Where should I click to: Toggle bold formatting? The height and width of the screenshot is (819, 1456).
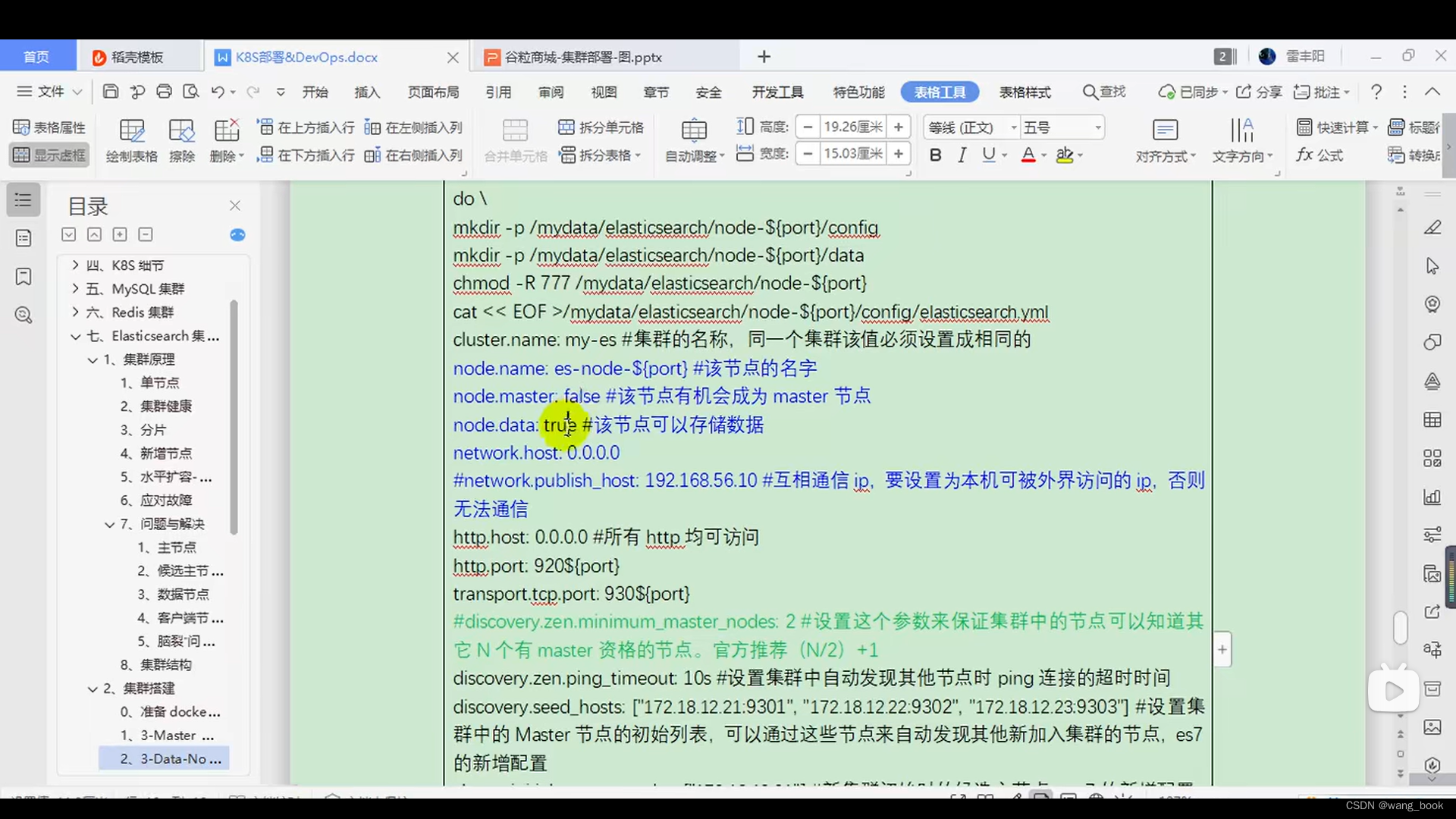935,155
